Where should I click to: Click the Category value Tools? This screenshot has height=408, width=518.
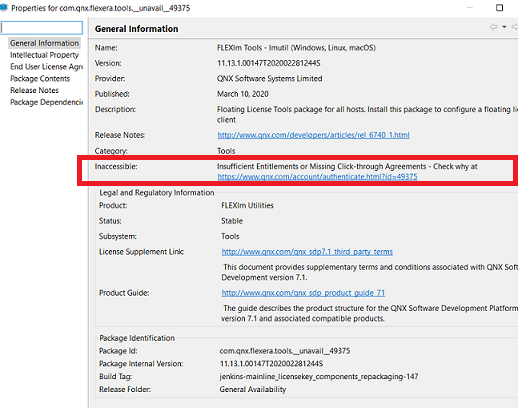pos(226,151)
